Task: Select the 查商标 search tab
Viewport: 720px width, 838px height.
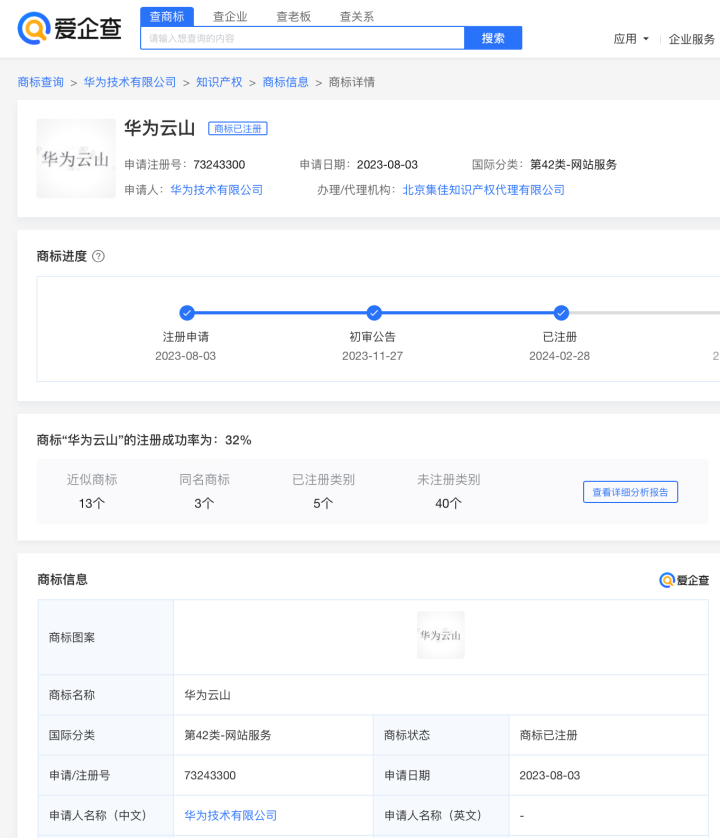Action: (x=167, y=17)
